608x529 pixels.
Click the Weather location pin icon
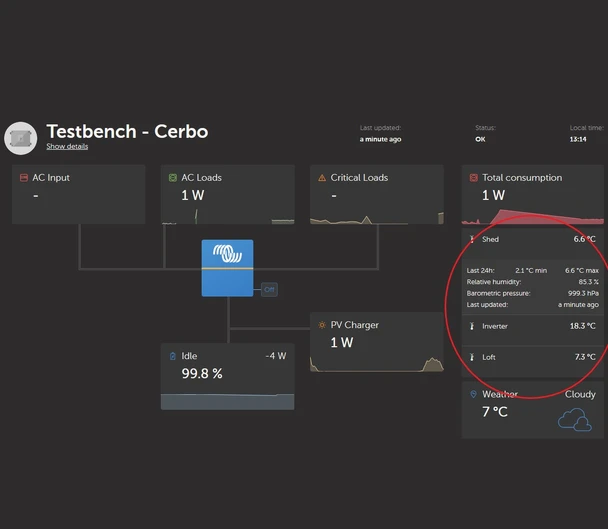(x=473, y=394)
